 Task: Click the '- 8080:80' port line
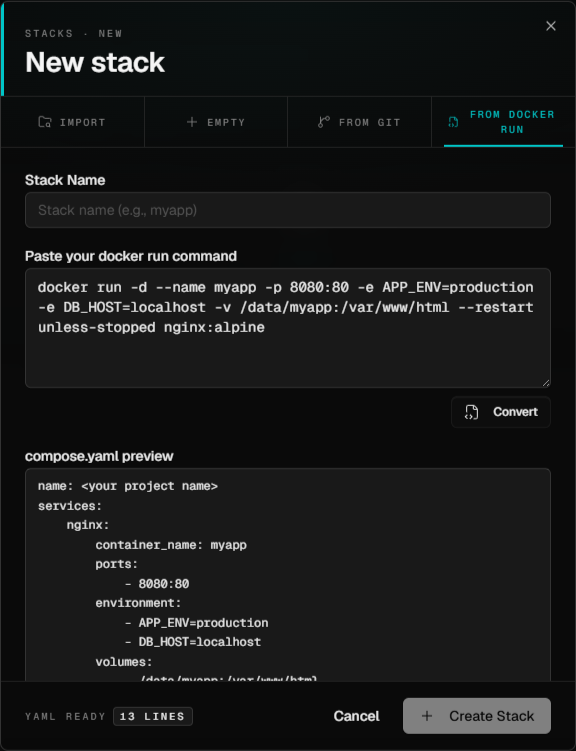pyautogui.click(x=157, y=584)
